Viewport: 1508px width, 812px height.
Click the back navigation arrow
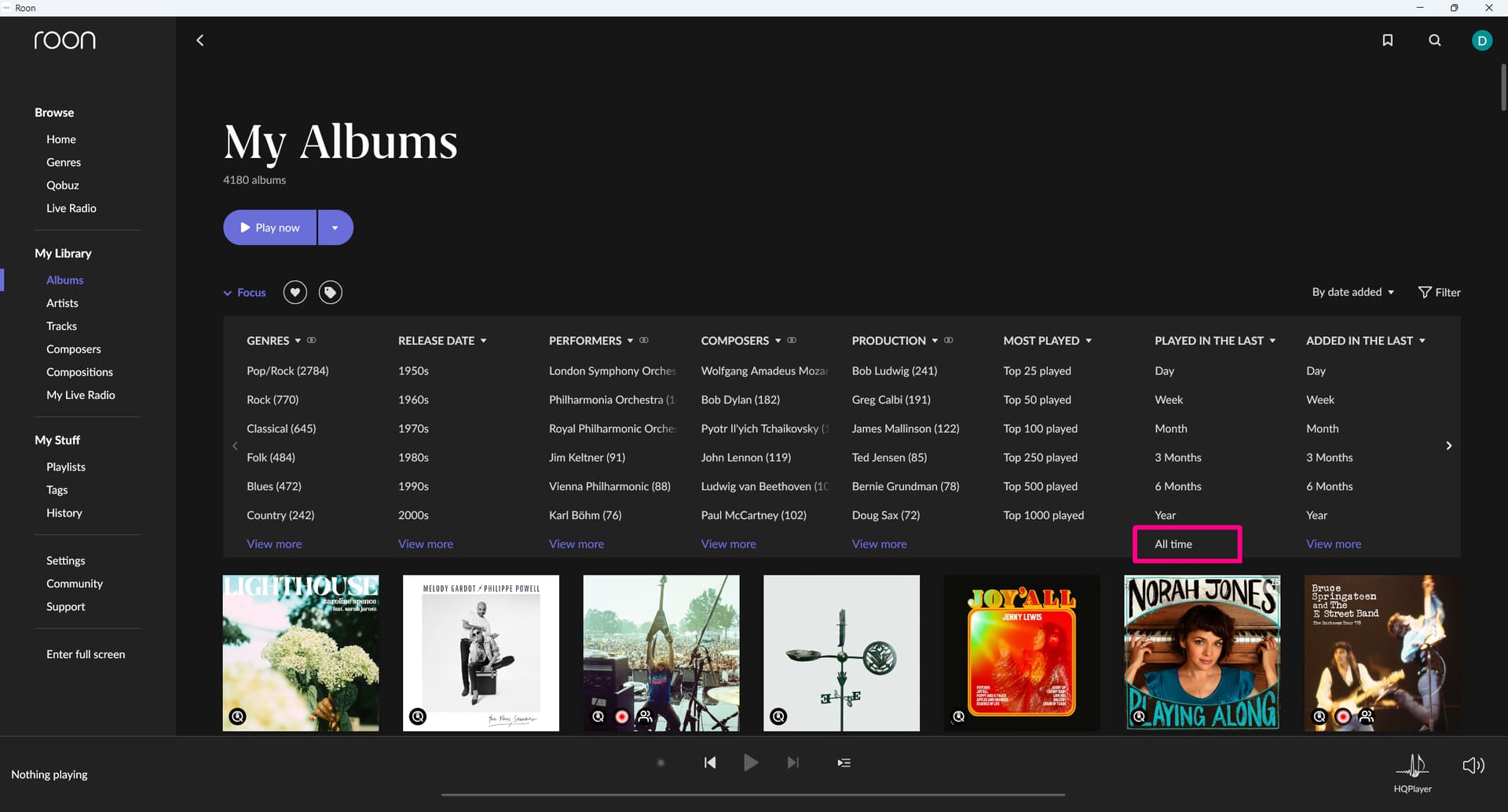click(199, 40)
